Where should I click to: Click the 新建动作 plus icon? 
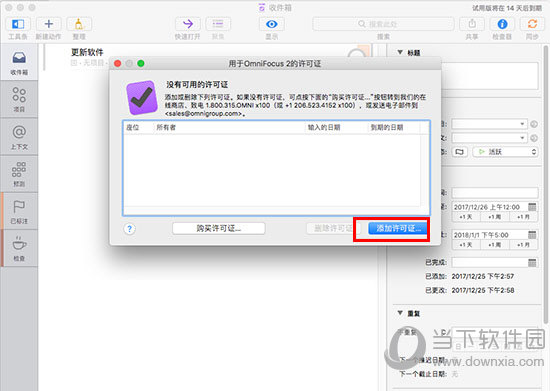[x=48, y=24]
